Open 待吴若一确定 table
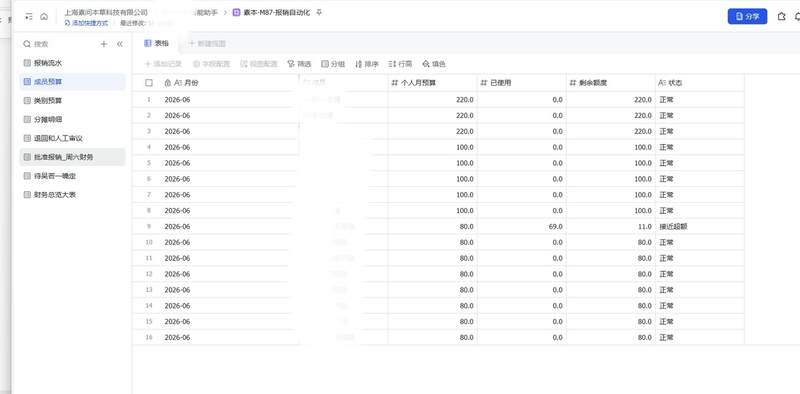The width and height of the screenshot is (800, 394). click(x=72, y=176)
